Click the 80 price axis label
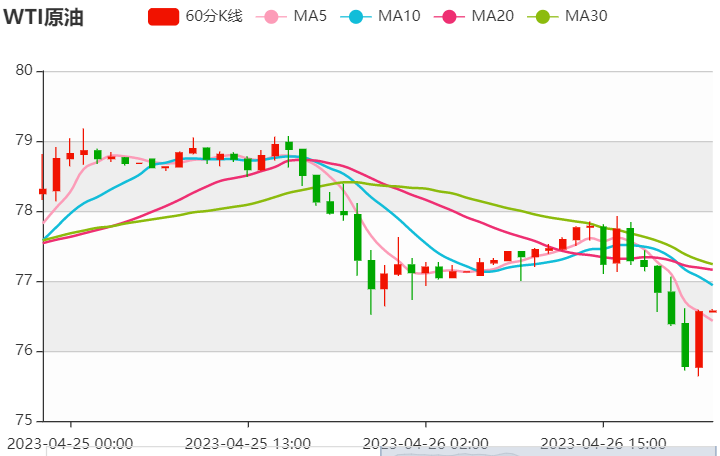The width and height of the screenshot is (720, 456). (x=26, y=71)
